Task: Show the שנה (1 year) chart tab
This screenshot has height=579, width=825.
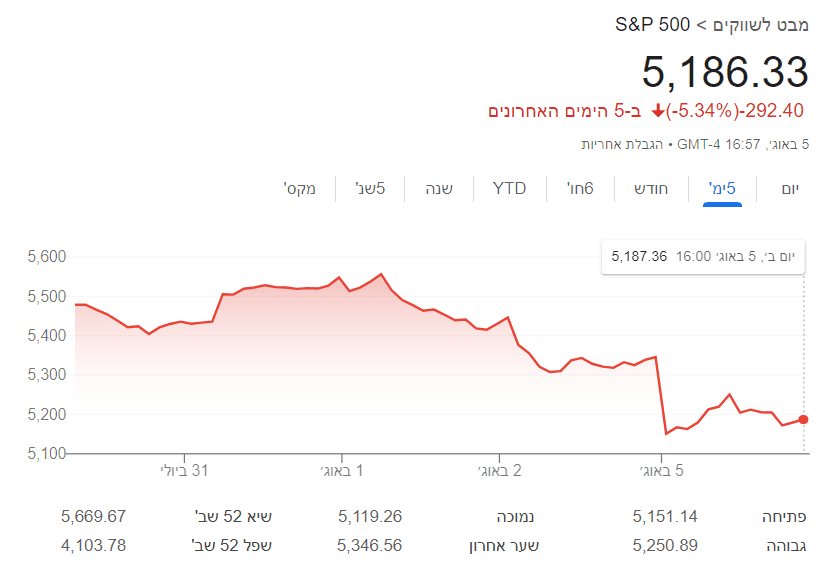Action: pos(440,188)
